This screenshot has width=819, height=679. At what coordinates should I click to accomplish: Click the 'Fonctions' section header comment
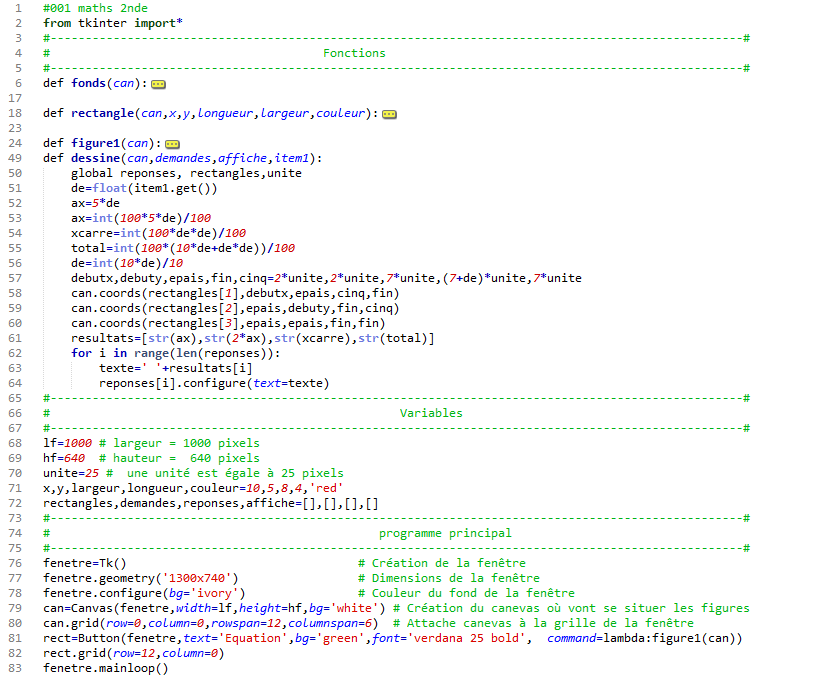[353, 53]
